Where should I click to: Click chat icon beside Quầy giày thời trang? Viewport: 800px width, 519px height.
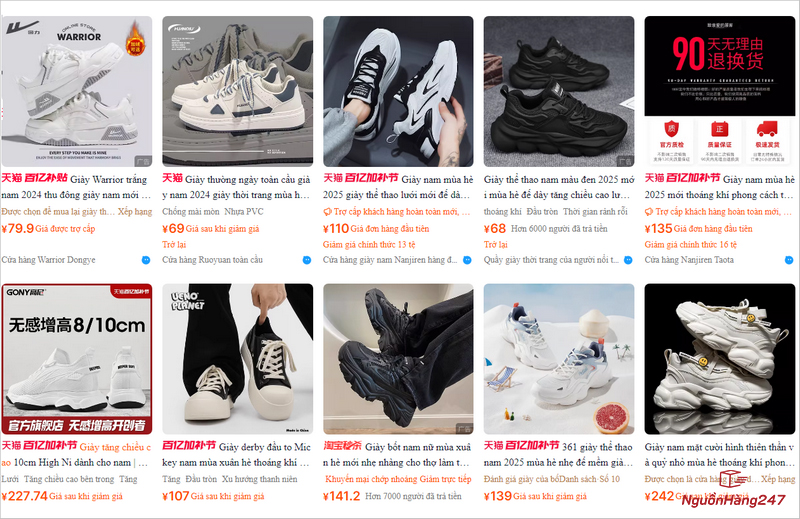tap(628, 260)
